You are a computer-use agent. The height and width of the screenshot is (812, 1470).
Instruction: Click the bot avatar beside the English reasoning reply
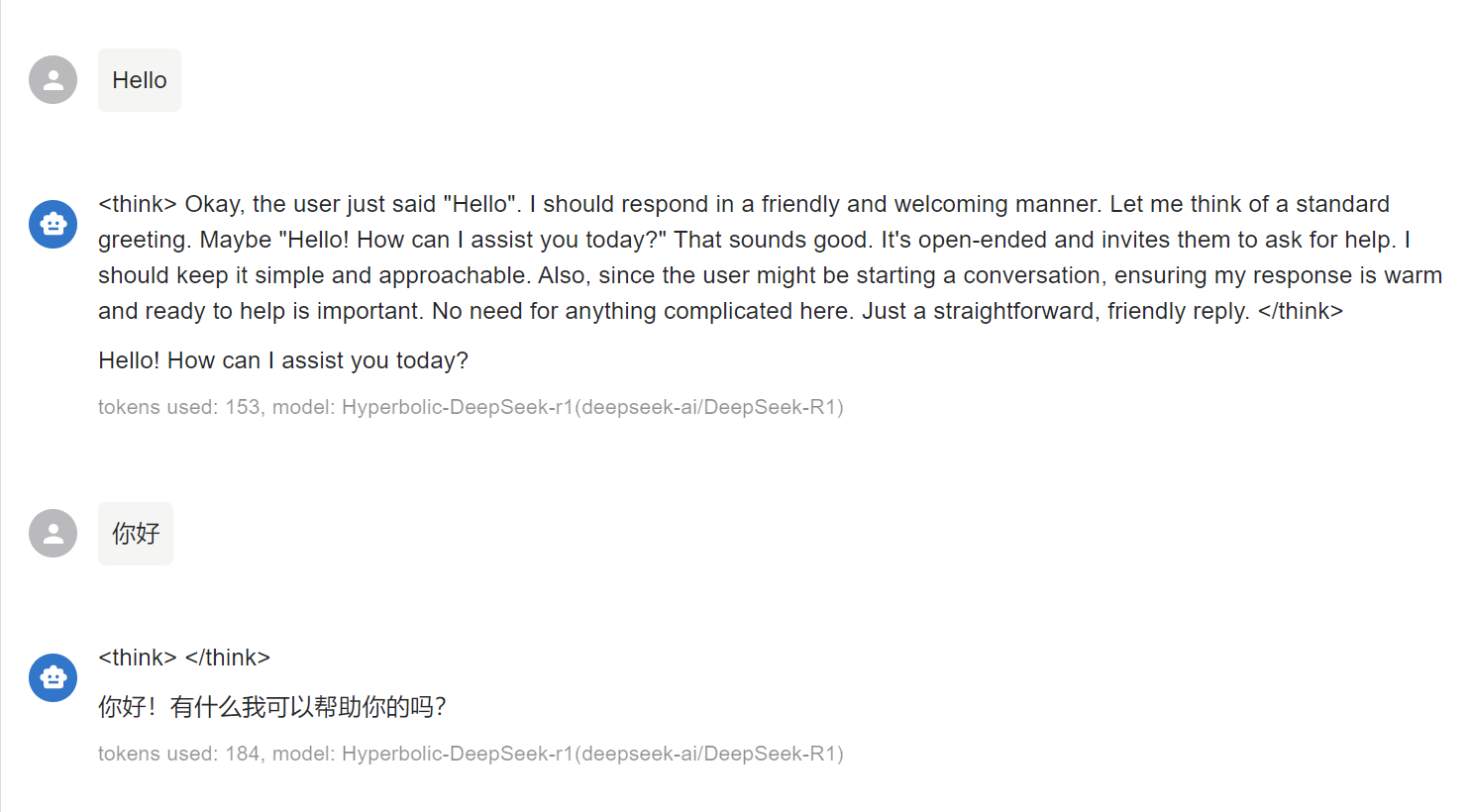[x=53, y=225]
